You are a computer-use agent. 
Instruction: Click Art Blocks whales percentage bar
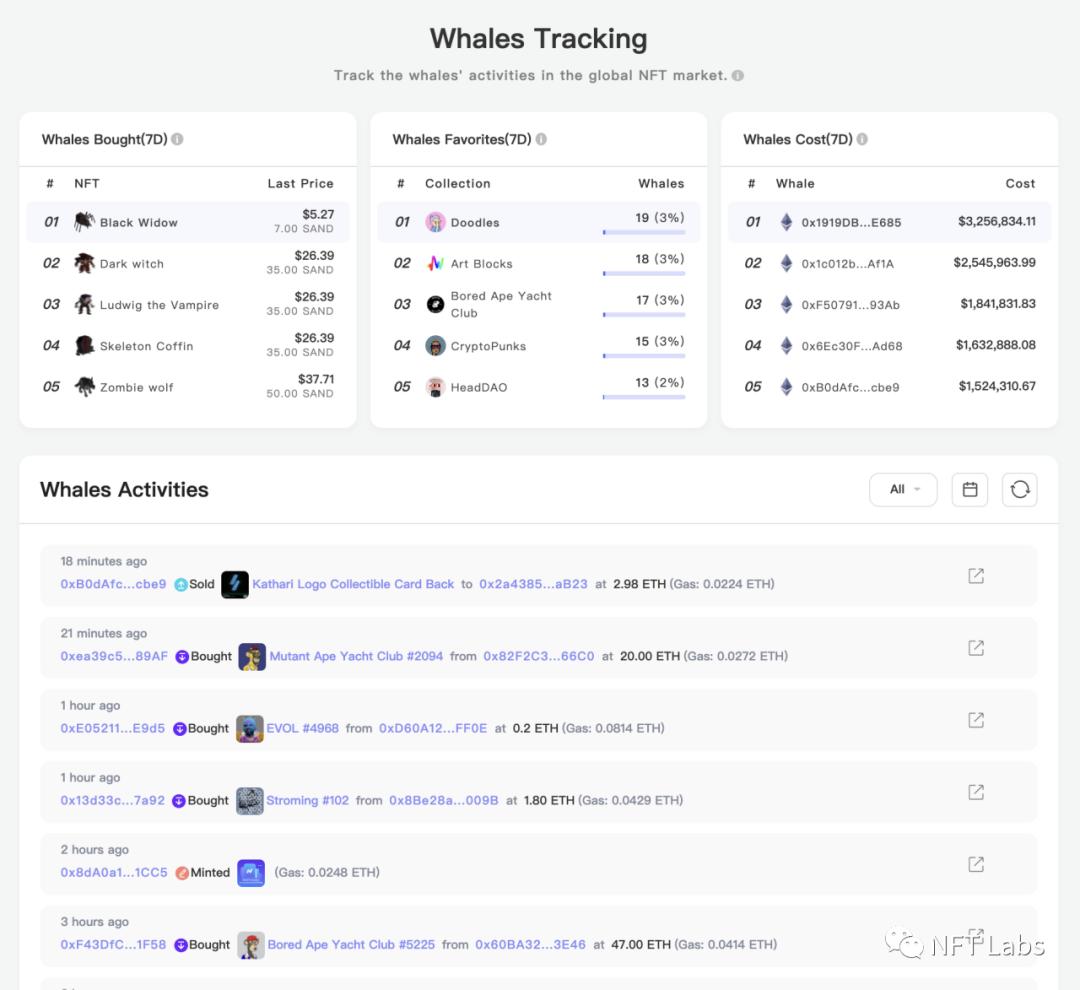(x=644, y=274)
